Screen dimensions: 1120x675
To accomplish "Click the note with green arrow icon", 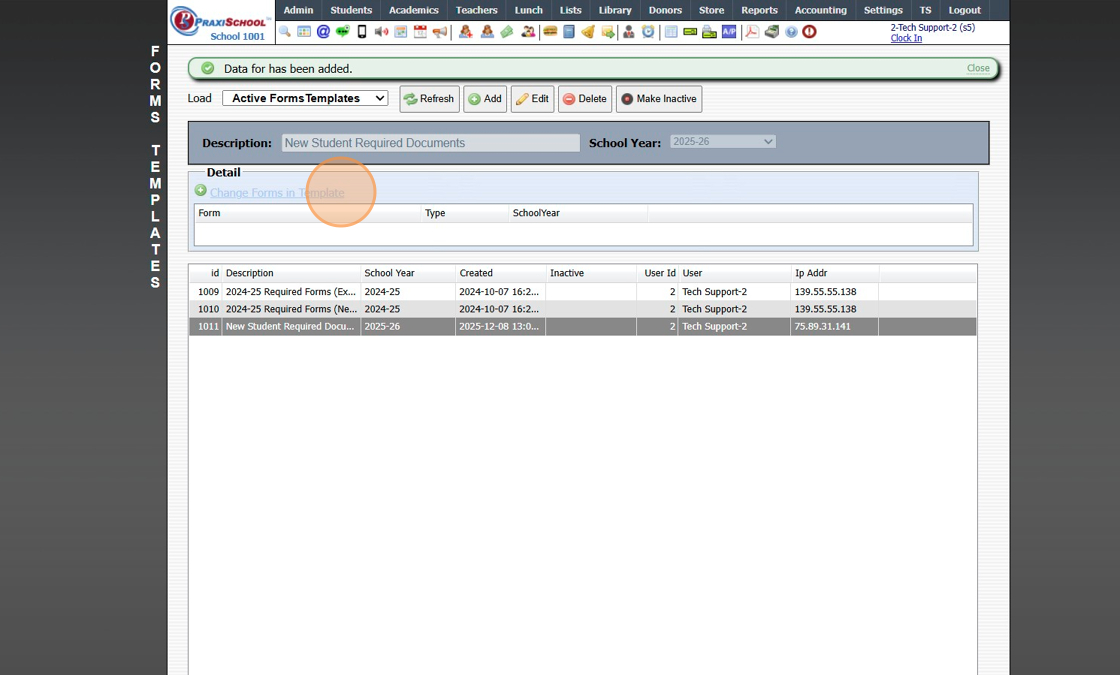I will [x=608, y=31].
